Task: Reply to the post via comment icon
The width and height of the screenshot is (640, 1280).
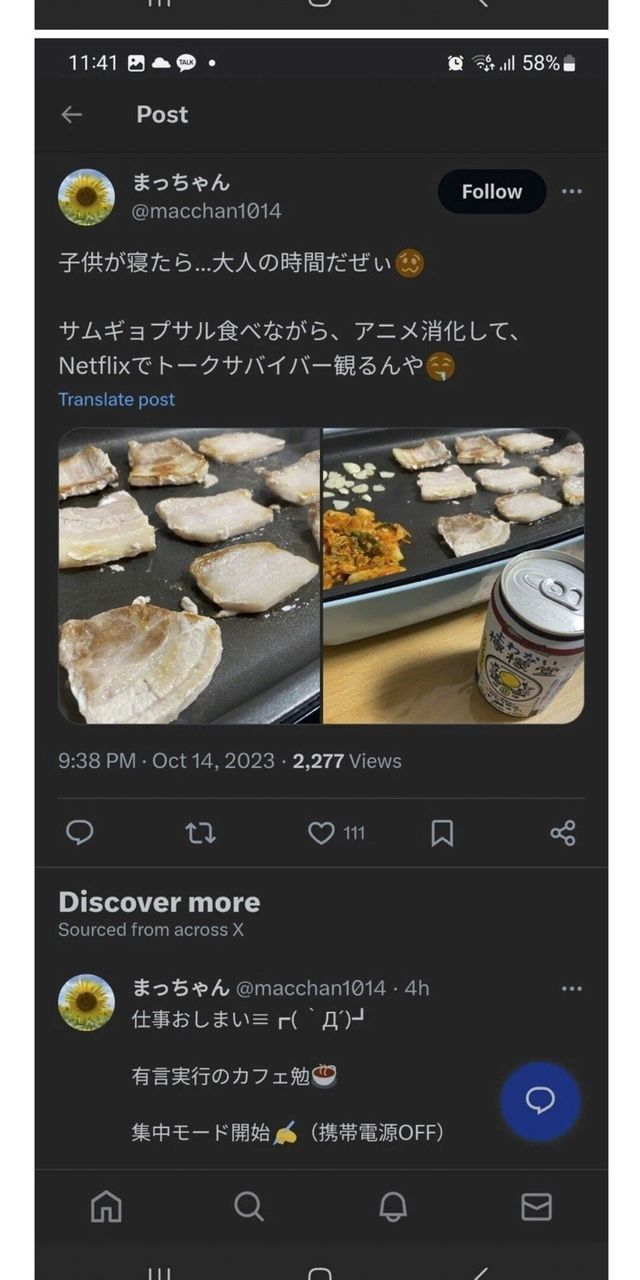Action: coord(80,833)
